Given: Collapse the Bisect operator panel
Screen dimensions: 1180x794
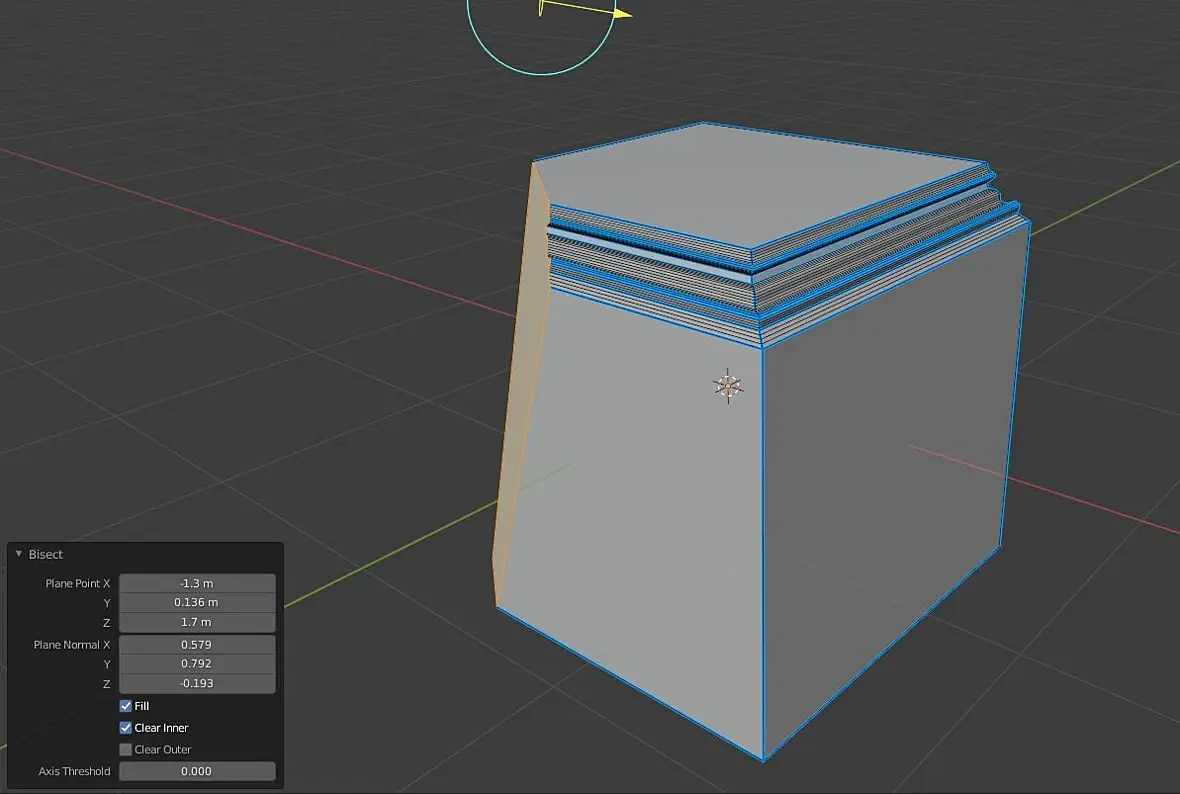Looking at the screenshot, I should pyautogui.click(x=19, y=554).
